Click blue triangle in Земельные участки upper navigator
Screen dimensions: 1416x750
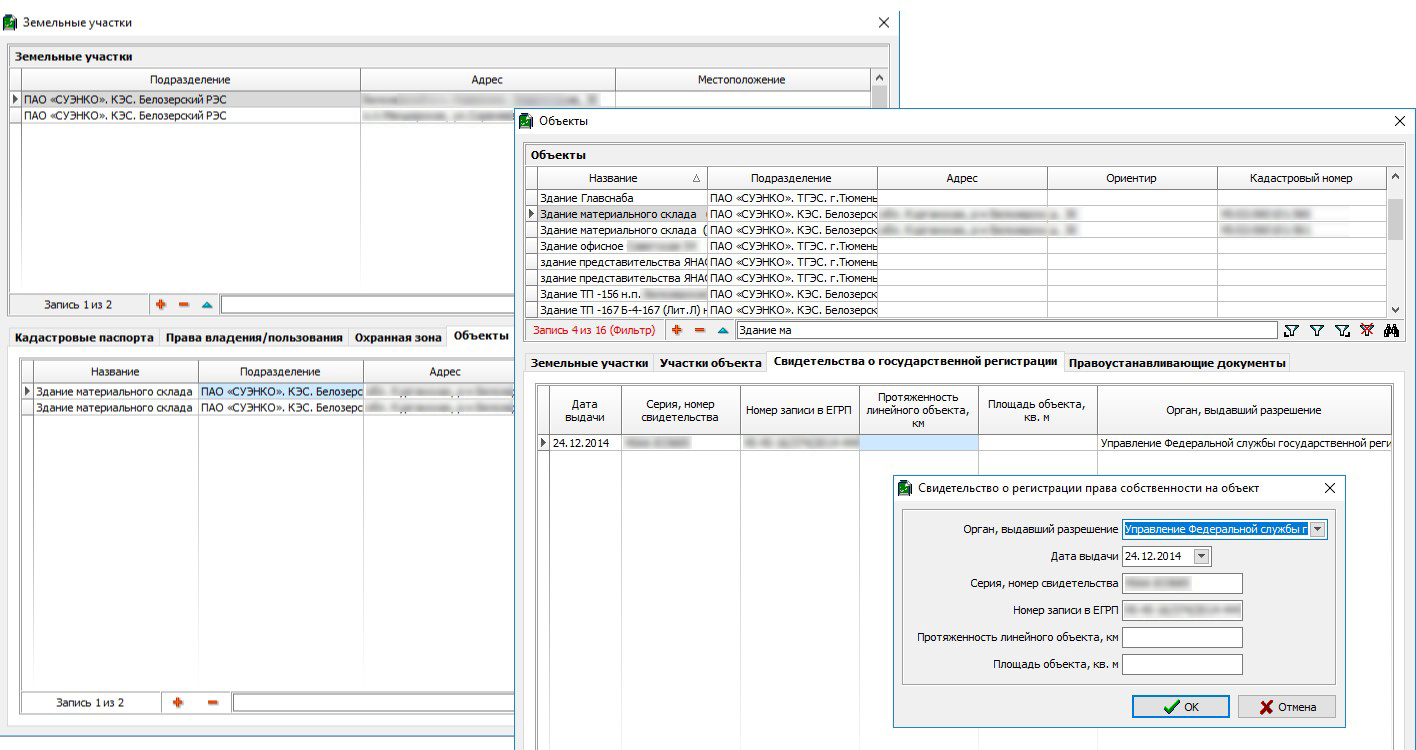point(207,304)
